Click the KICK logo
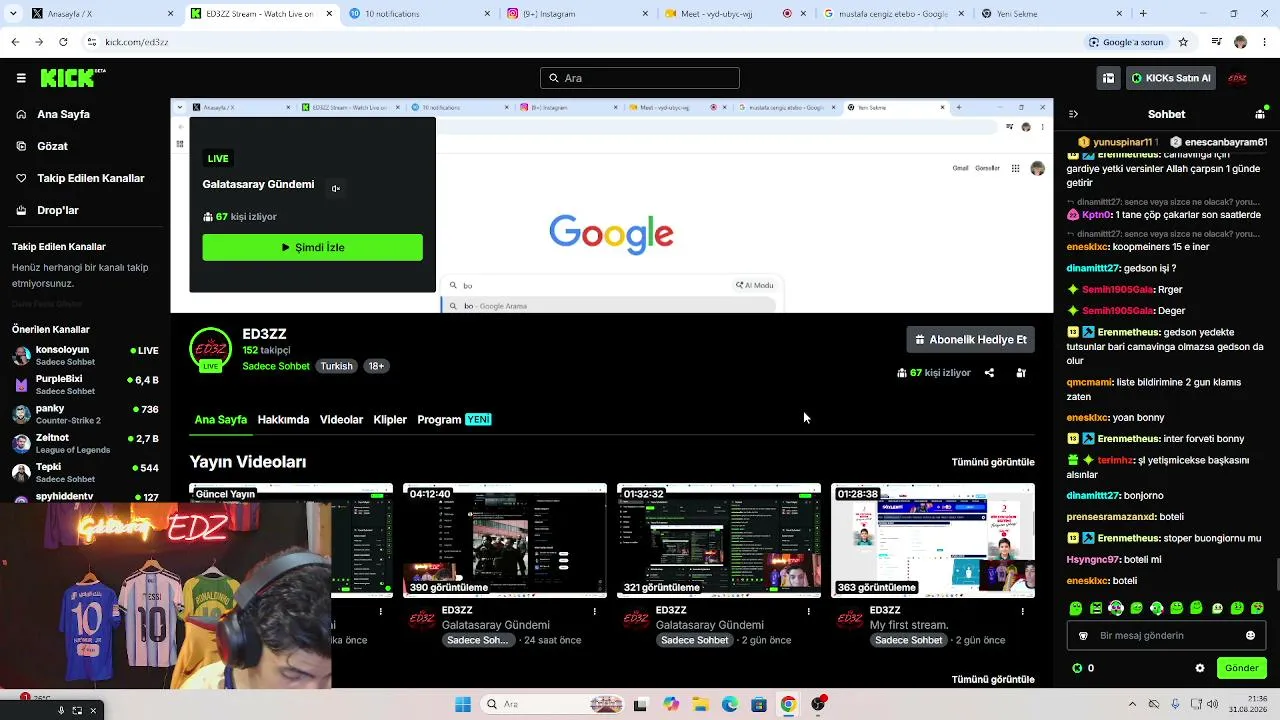 coord(72,78)
